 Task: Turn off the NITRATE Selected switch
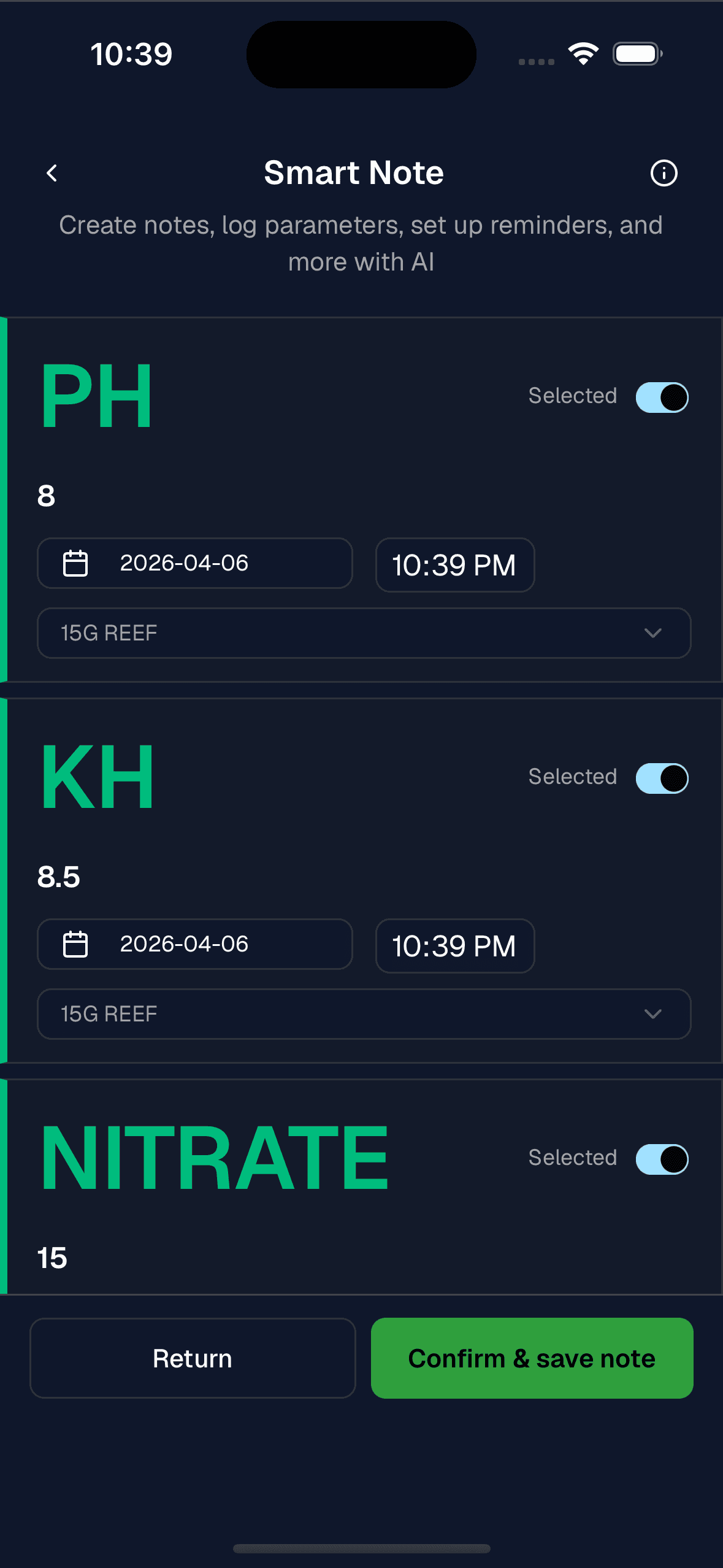tap(662, 1159)
